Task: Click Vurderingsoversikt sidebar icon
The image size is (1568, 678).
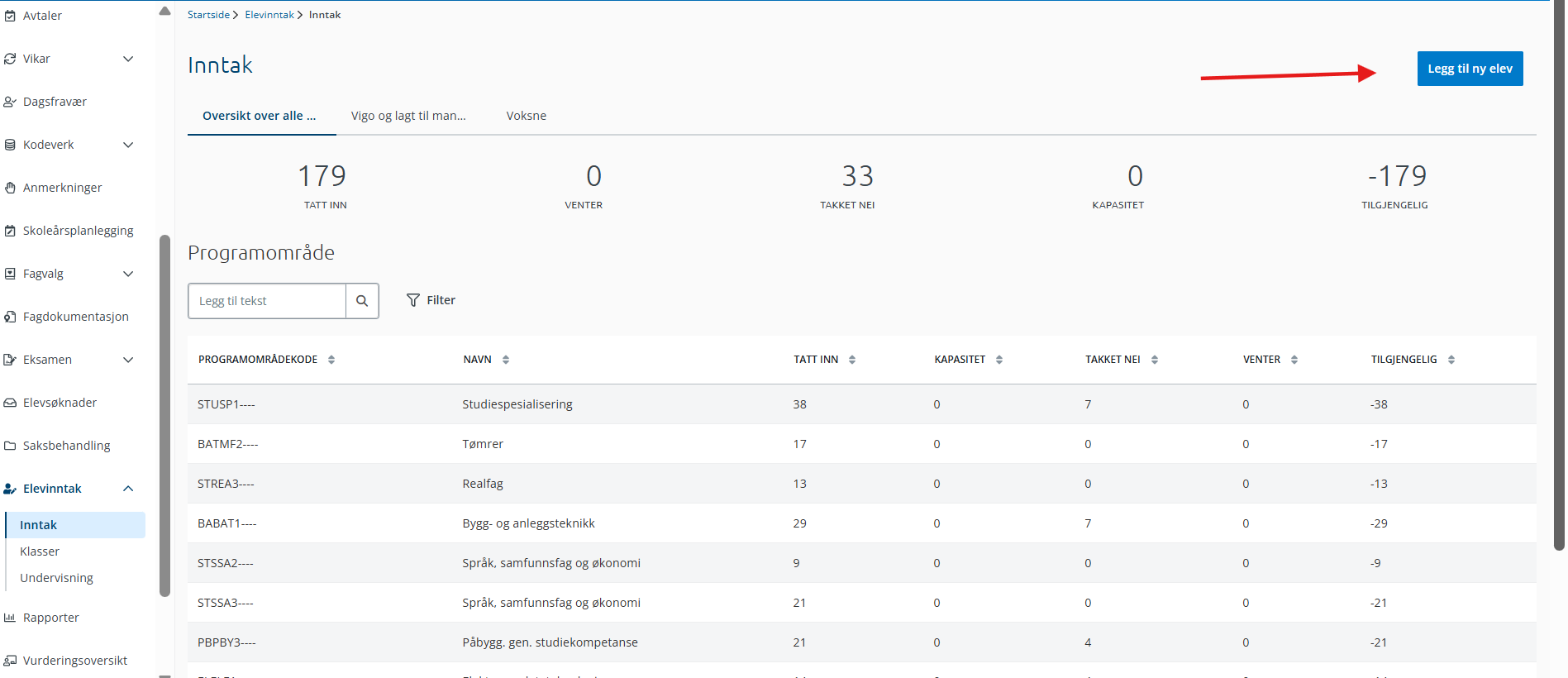Action: [10, 661]
